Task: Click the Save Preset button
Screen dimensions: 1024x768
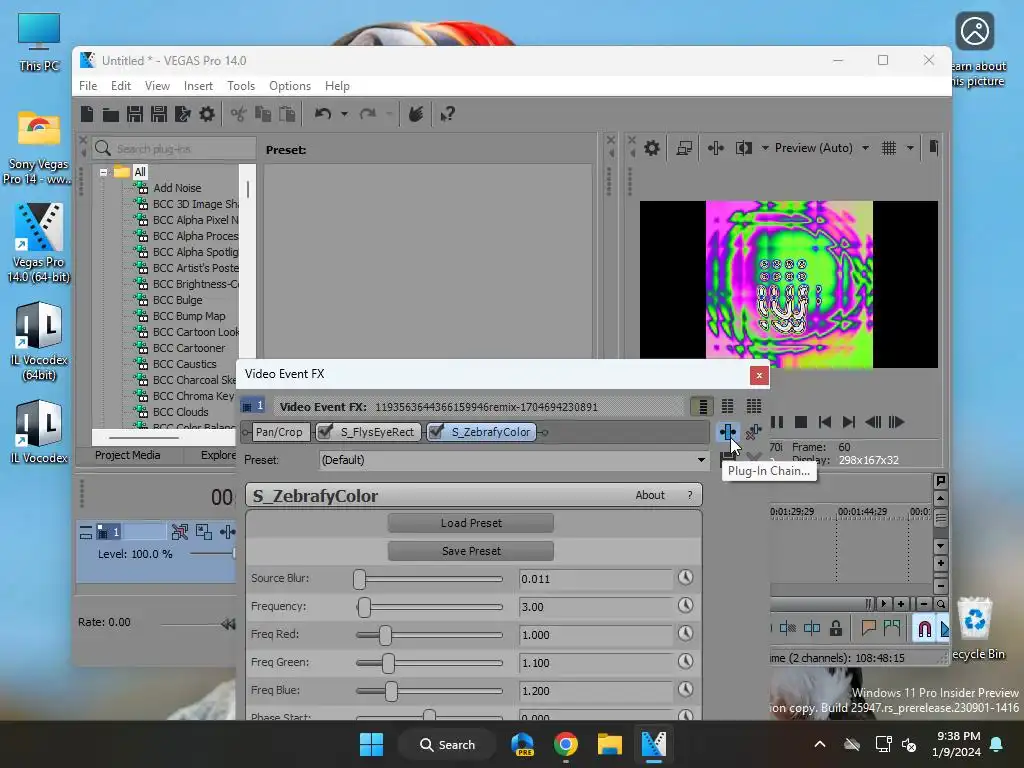Action: point(471,551)
